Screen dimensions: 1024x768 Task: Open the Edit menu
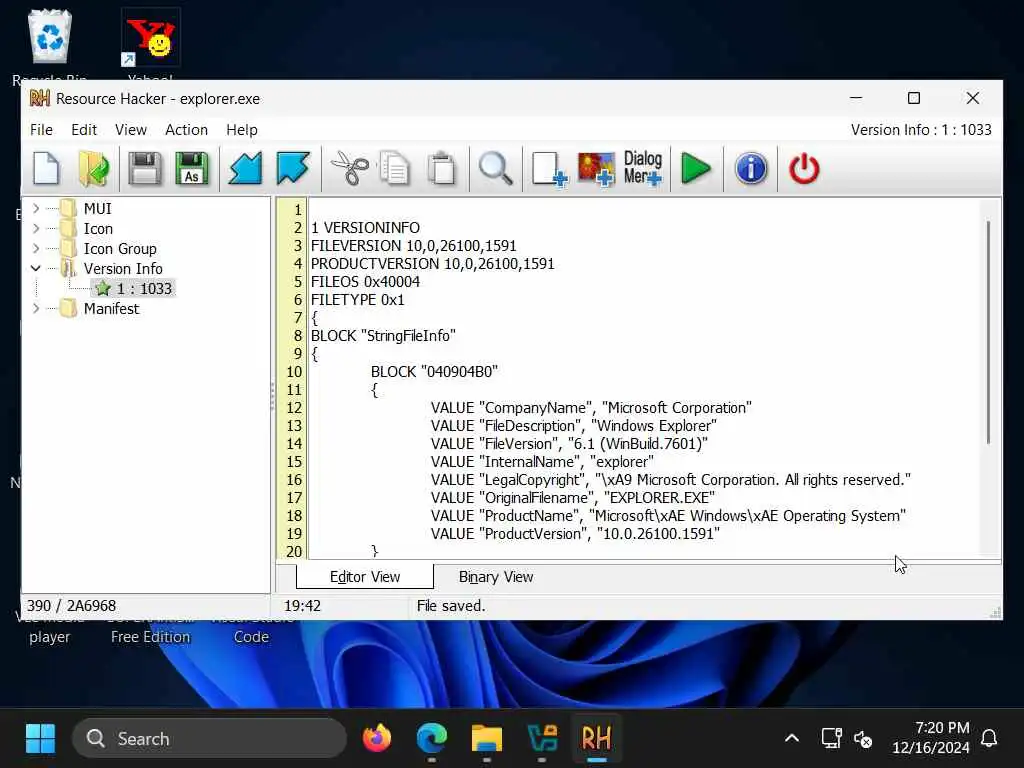pyautogui.click(x=84, y=129)
